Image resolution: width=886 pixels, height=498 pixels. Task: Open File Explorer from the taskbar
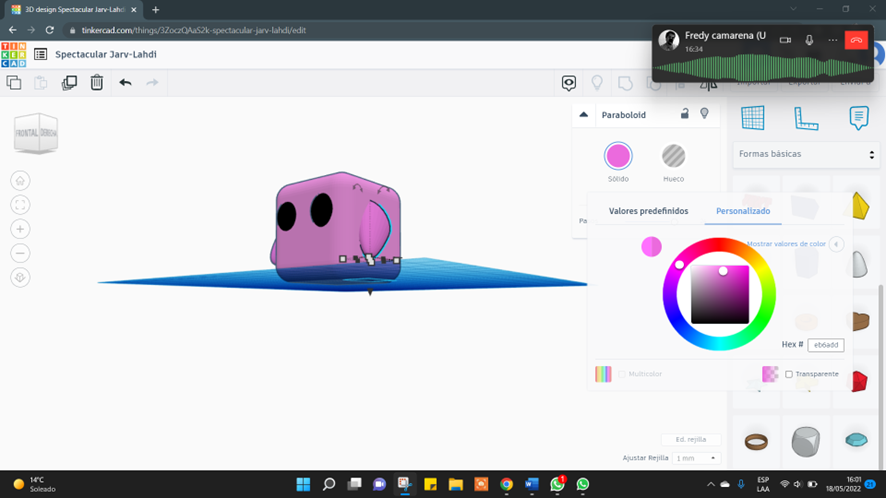point(455,484)
